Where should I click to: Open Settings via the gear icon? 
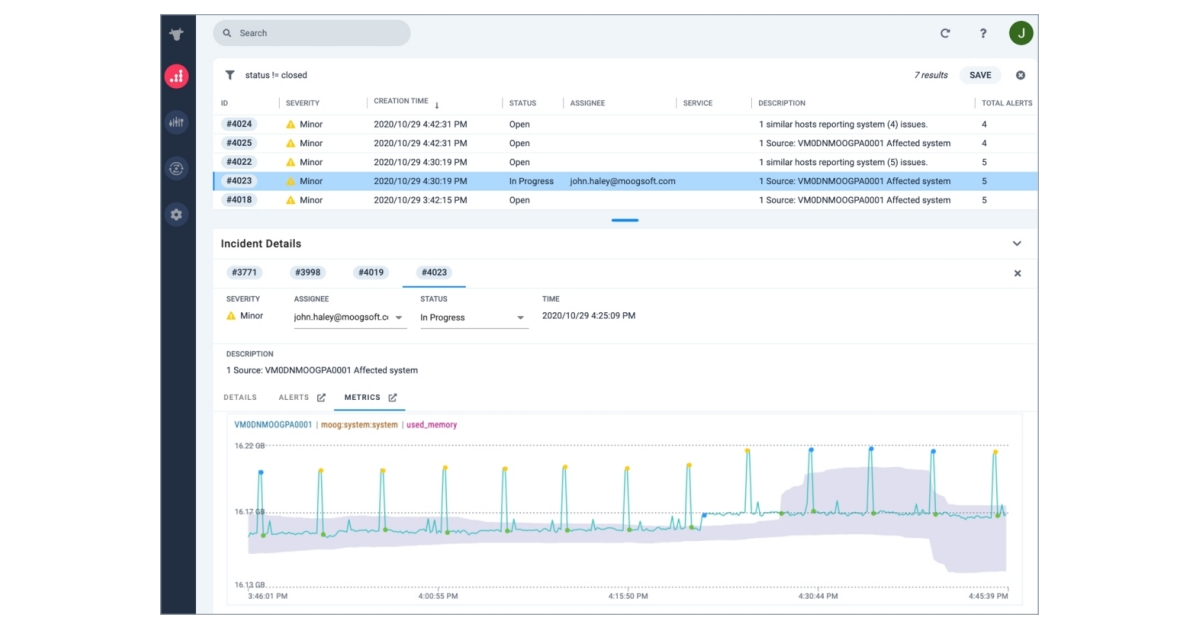[x=176, y=214]
